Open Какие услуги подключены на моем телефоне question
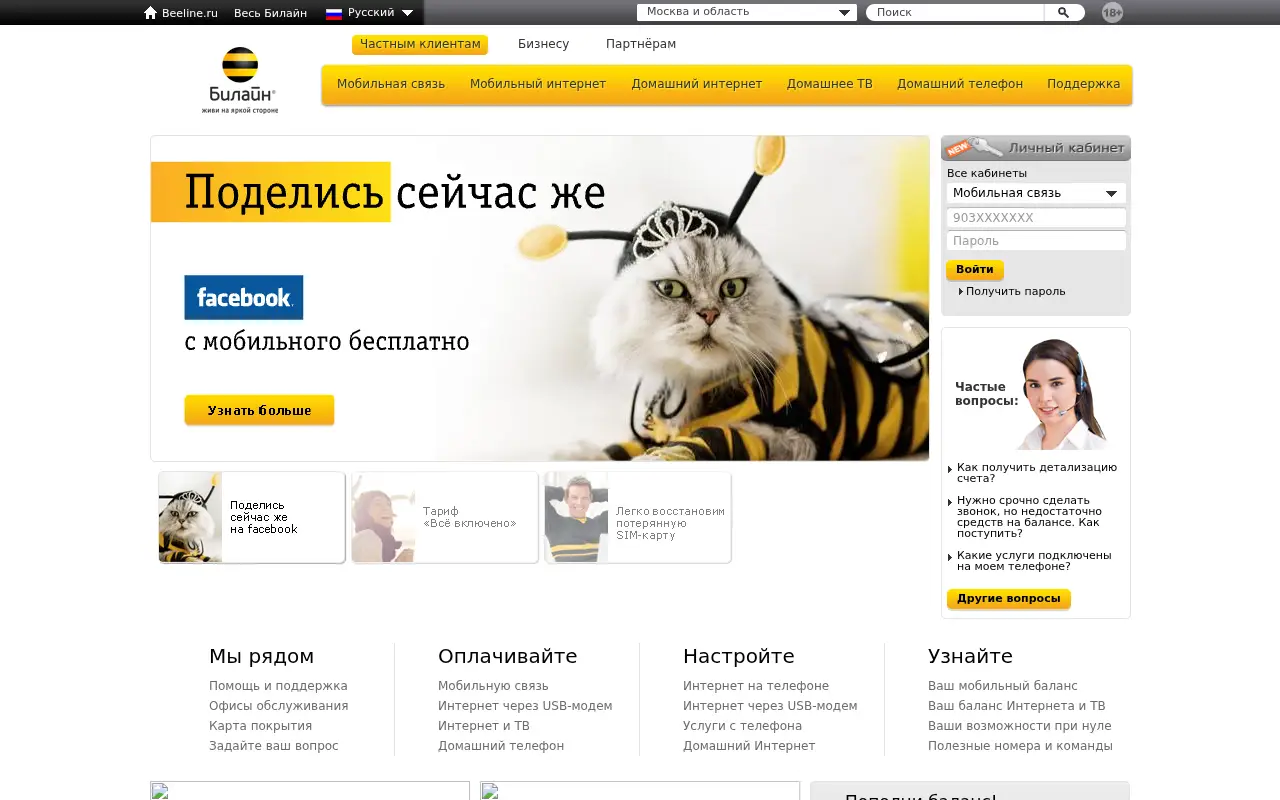The image size is (1280, 800). point(1034,561)
